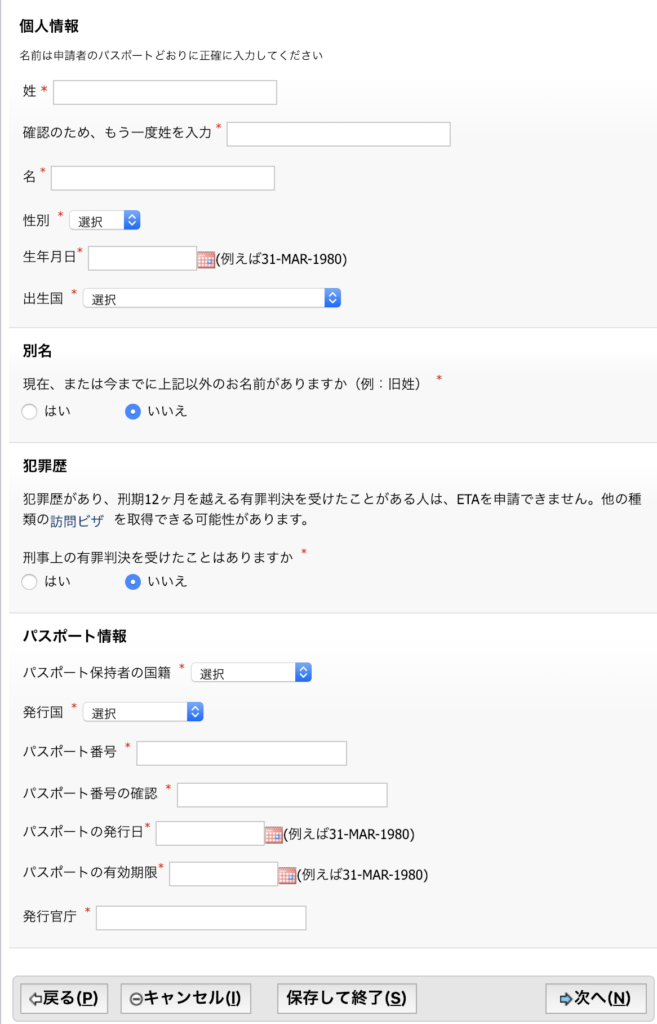Screen dimensions: 657x1024
Task: Open the 性別 dropdown
Action: coord(104,220)
